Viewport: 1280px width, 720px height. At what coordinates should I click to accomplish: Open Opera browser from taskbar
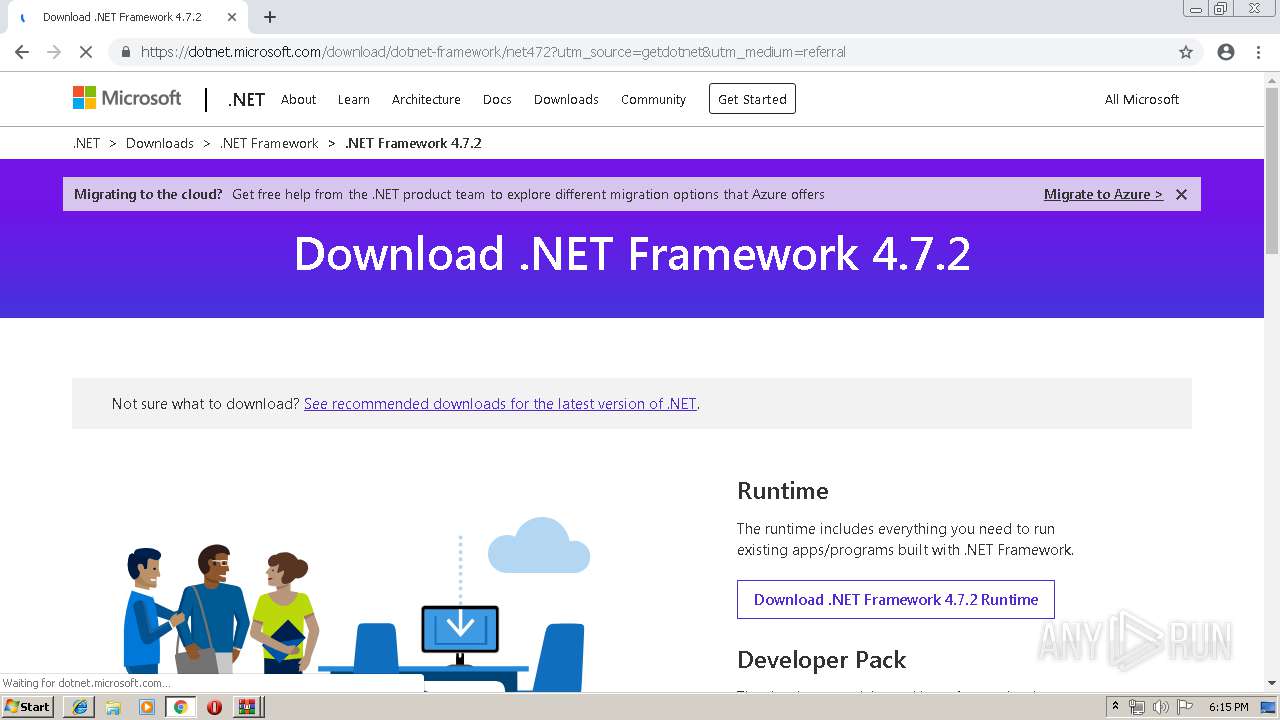pyautogui.click(x=214, y=707)
